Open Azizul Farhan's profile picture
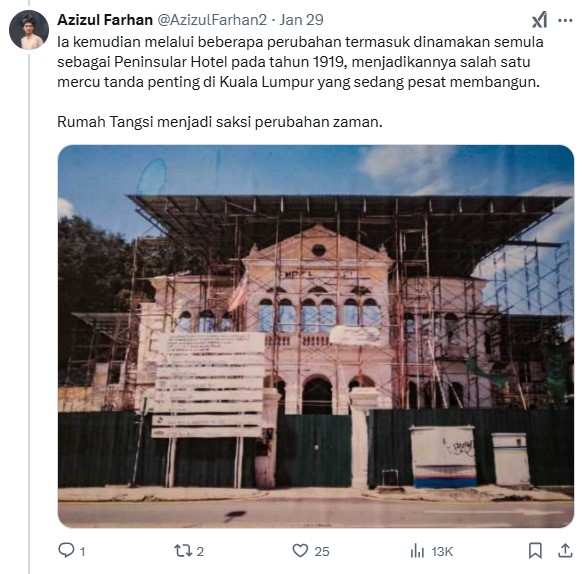Image resolution: width=583 pixels, height=574 pixels. pos(29,30)
